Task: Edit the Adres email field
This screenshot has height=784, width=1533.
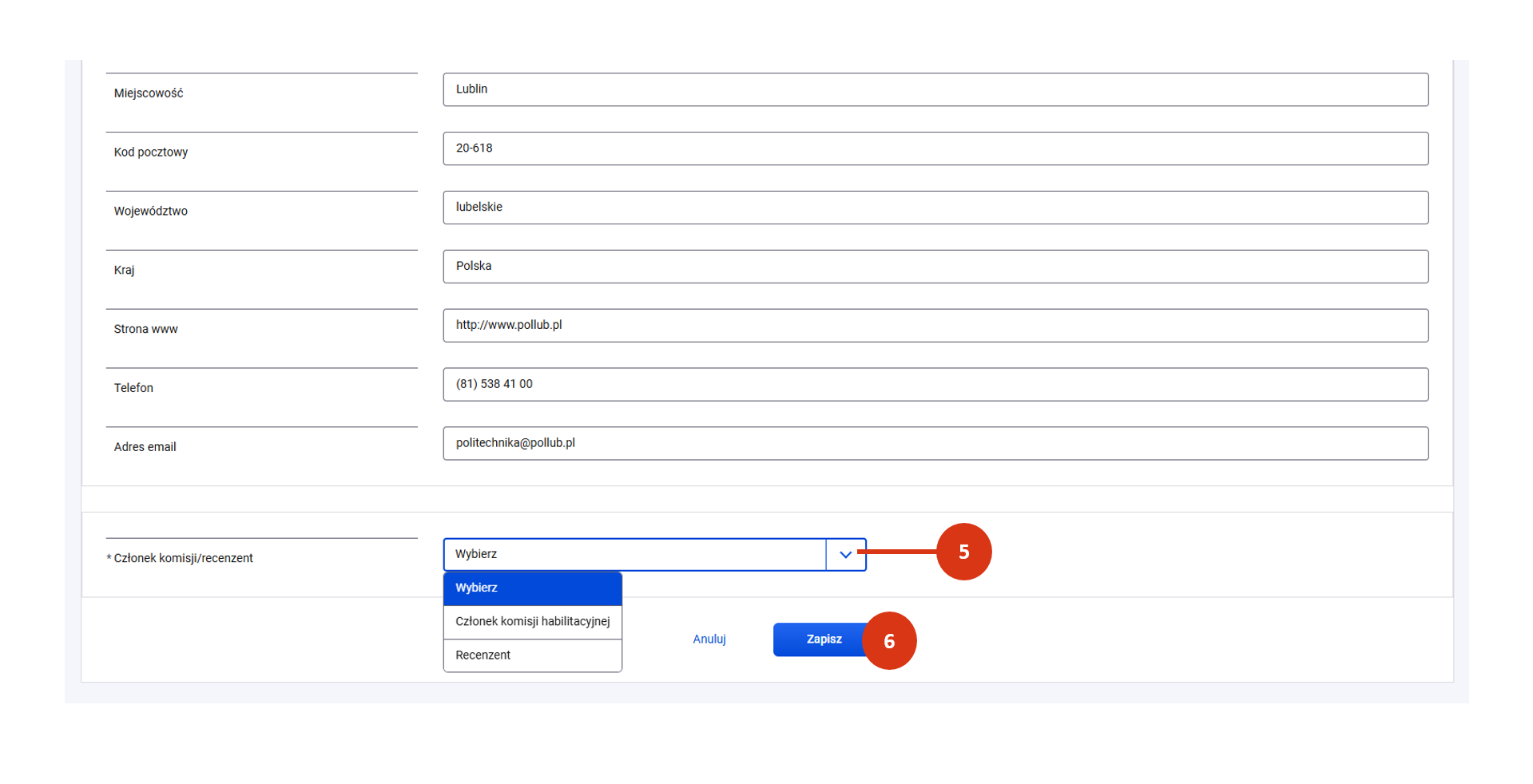Action: (935, 444)
